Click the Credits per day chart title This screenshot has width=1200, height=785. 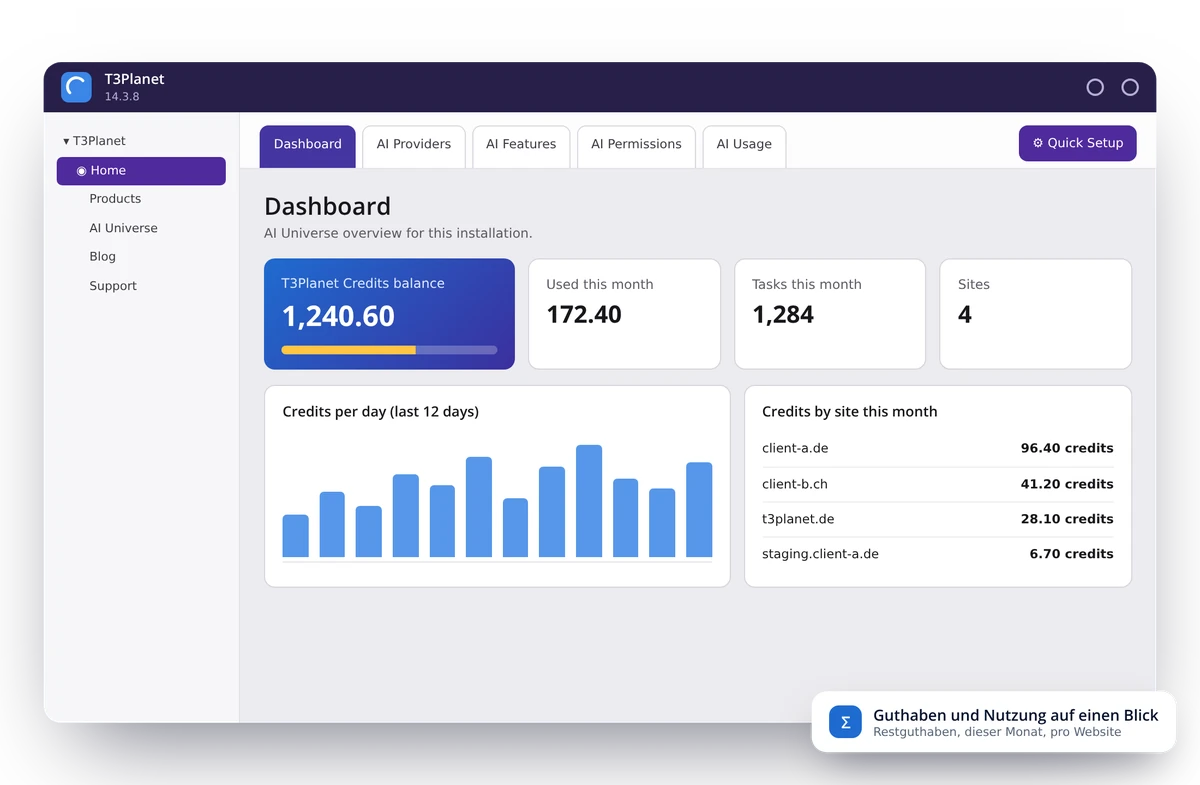tap(380, 412)
